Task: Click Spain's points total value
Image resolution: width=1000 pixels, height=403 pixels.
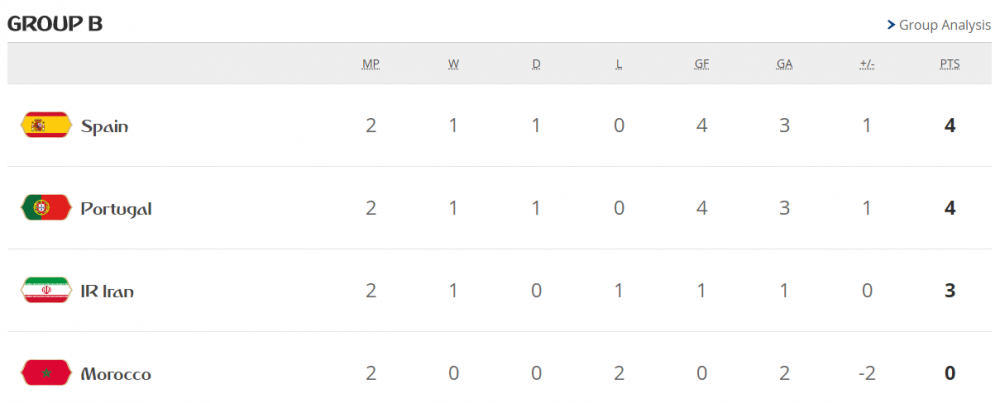Action: coord(950,126)
